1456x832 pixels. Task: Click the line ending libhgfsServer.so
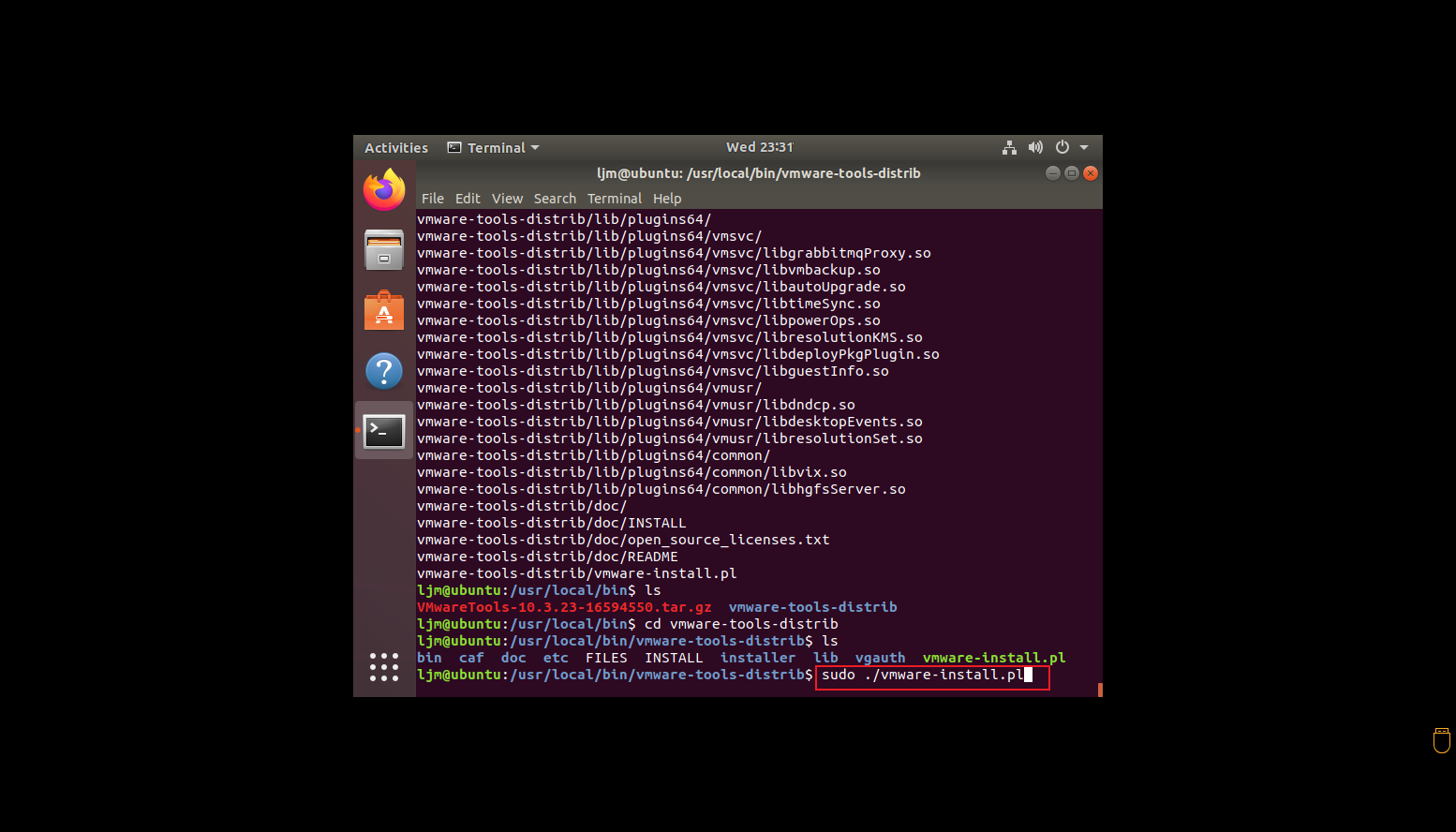661,489
